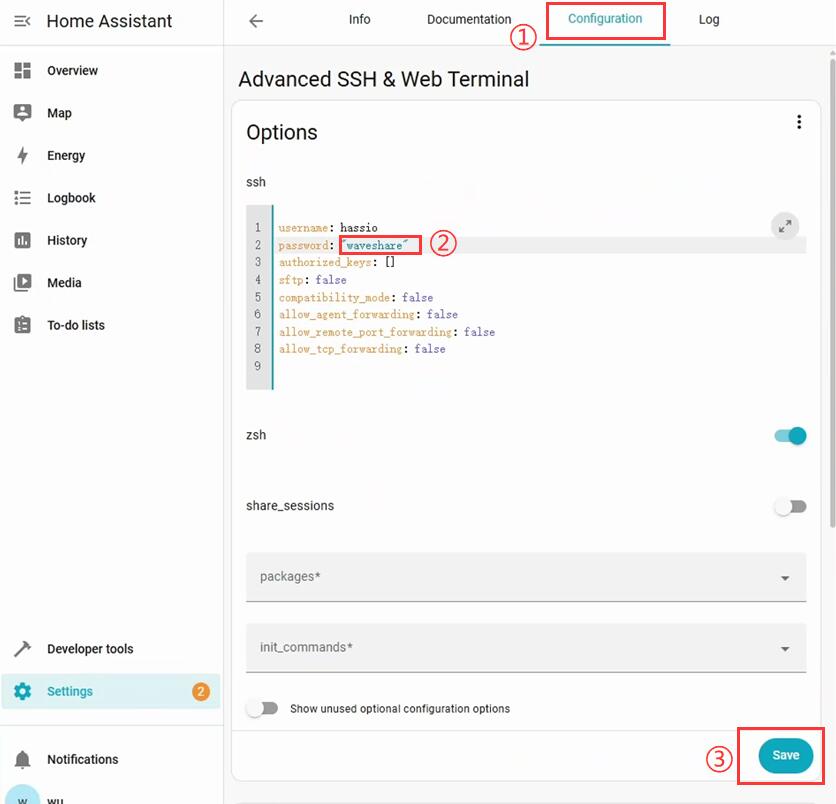The height and width of the screenshot is (804, 836).
Task: Open the Info tab
Action: pyautogui.click(x=359, y=20)
